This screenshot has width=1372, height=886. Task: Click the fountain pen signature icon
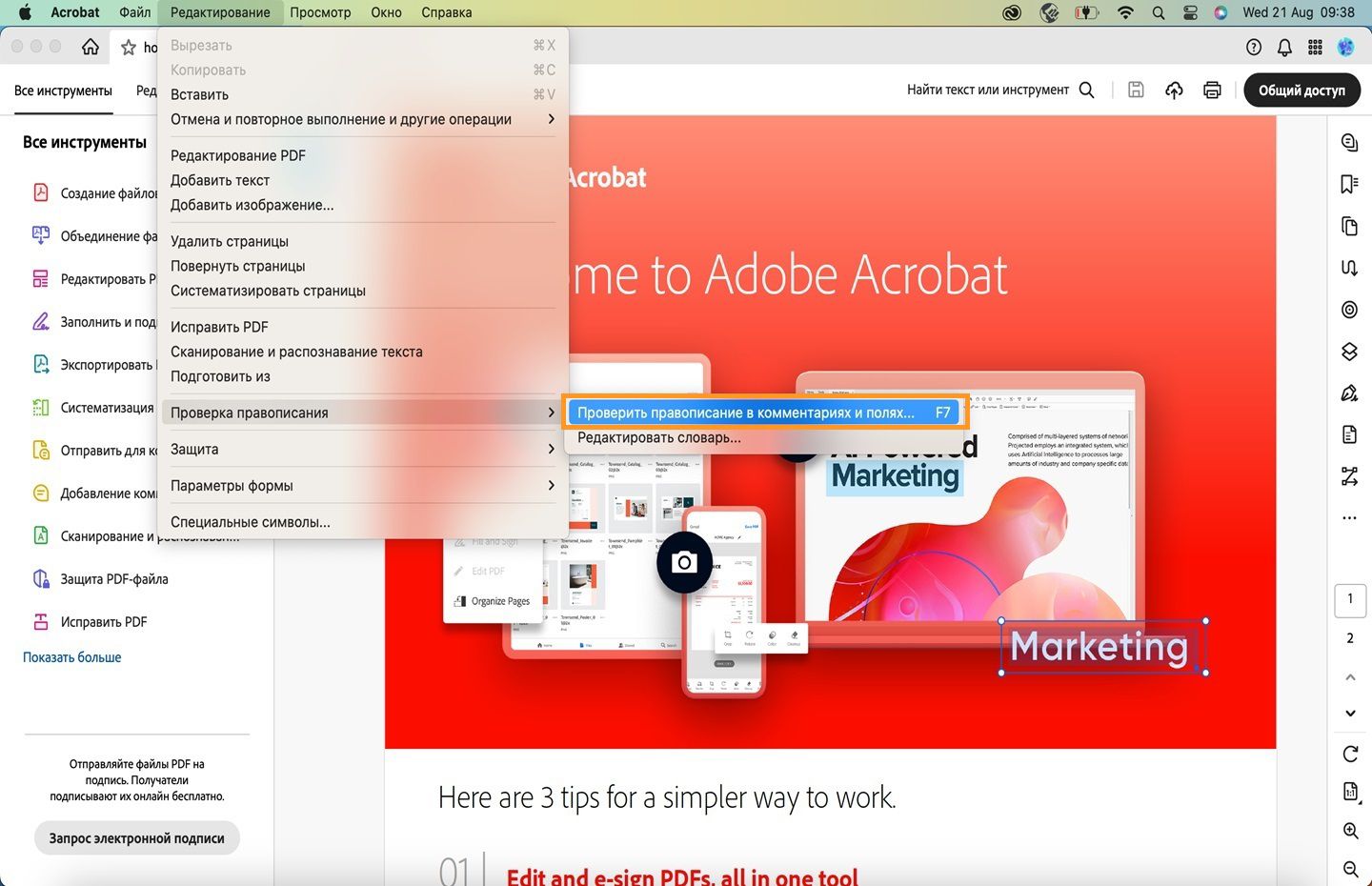(x=1349, y=393)
